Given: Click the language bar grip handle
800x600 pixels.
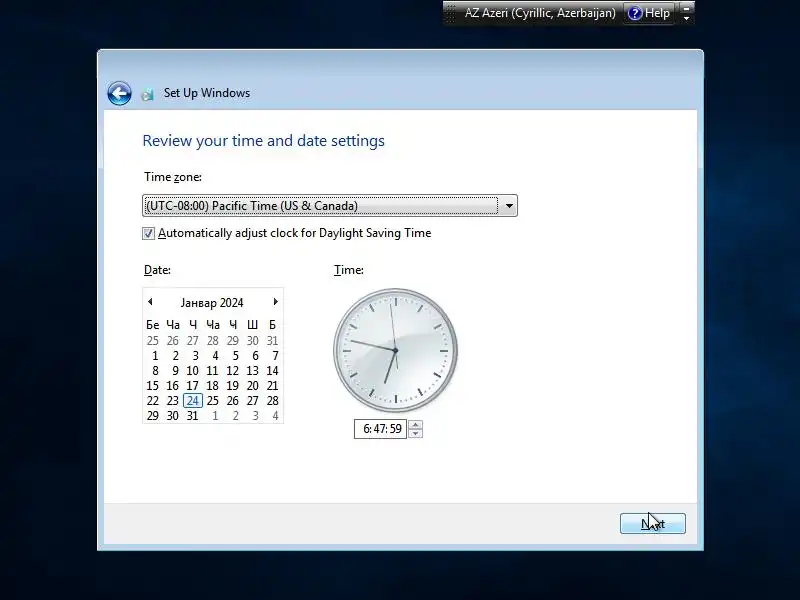Looking at the screenshot, I should [450, 13].
